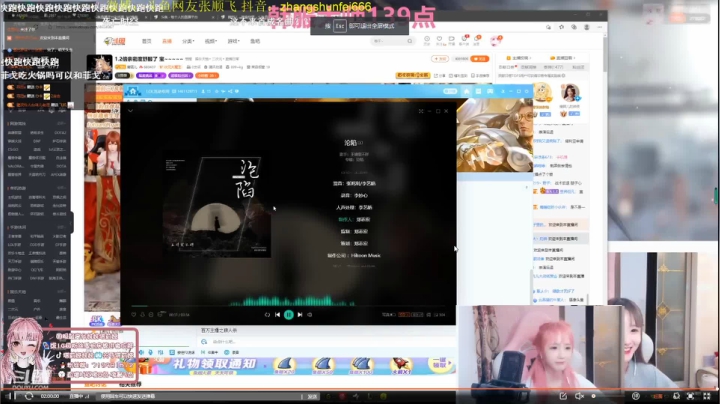Skip to the previous track
720x404 pixels.
(x=277, y=314)
